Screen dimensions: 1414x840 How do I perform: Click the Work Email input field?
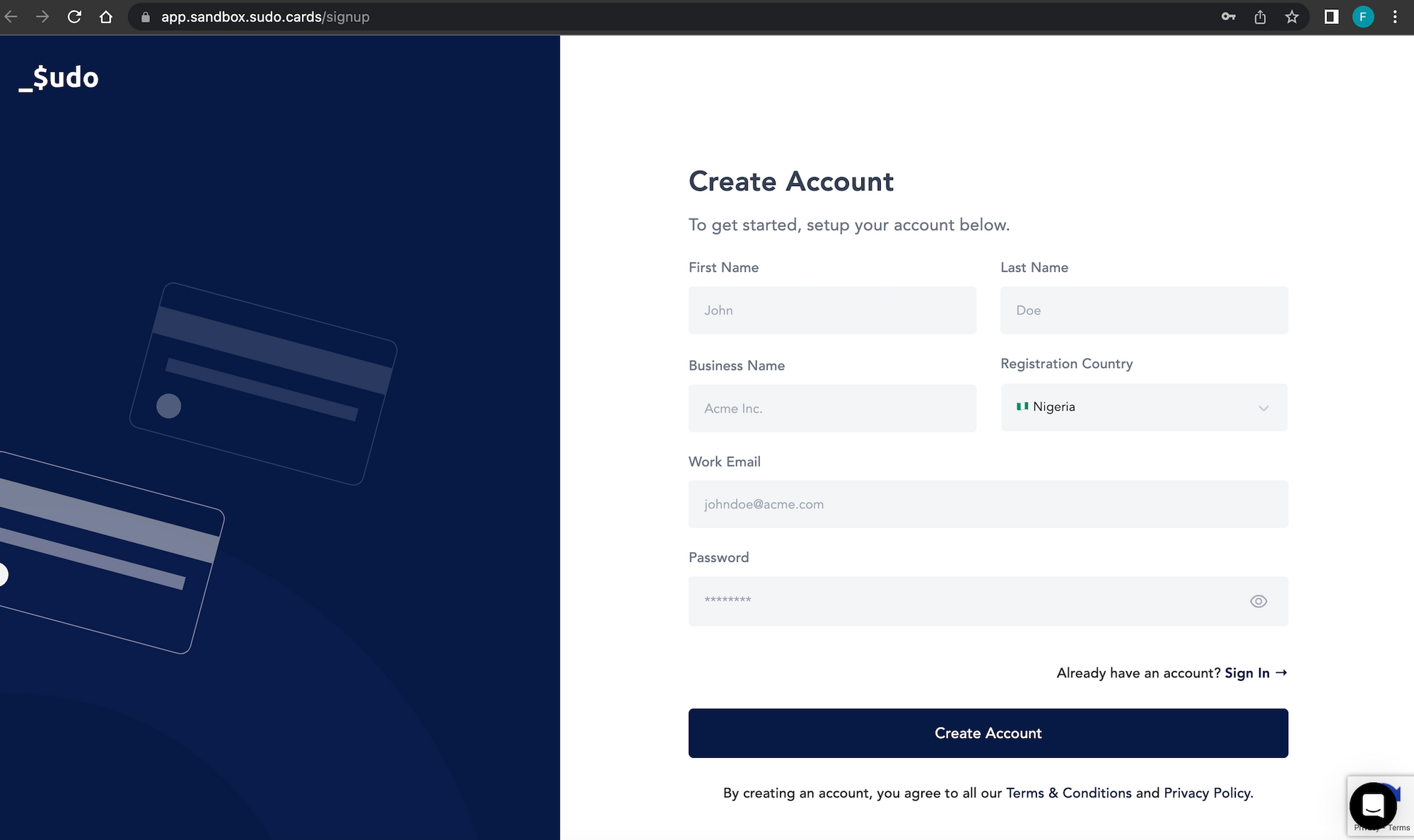988,504
